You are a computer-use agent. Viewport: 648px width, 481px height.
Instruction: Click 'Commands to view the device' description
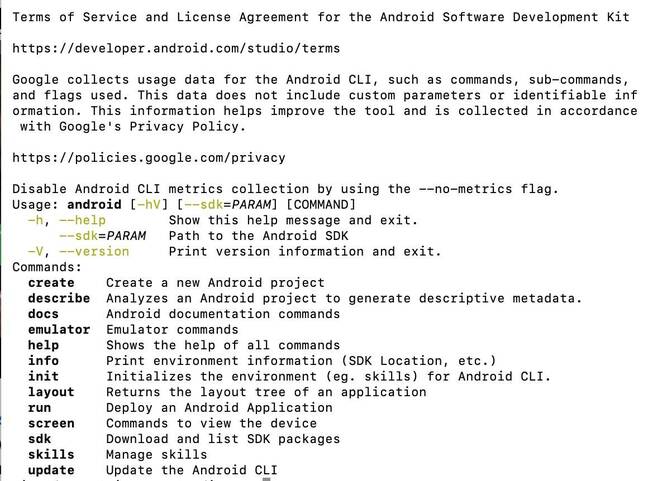[x=212, y=424]
